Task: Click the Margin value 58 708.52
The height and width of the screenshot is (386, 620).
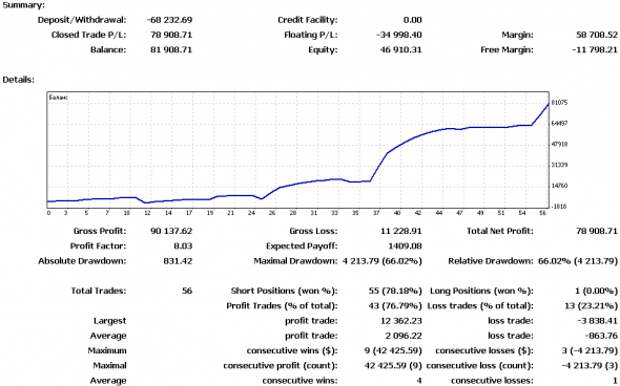Action: tap(597, 35)
